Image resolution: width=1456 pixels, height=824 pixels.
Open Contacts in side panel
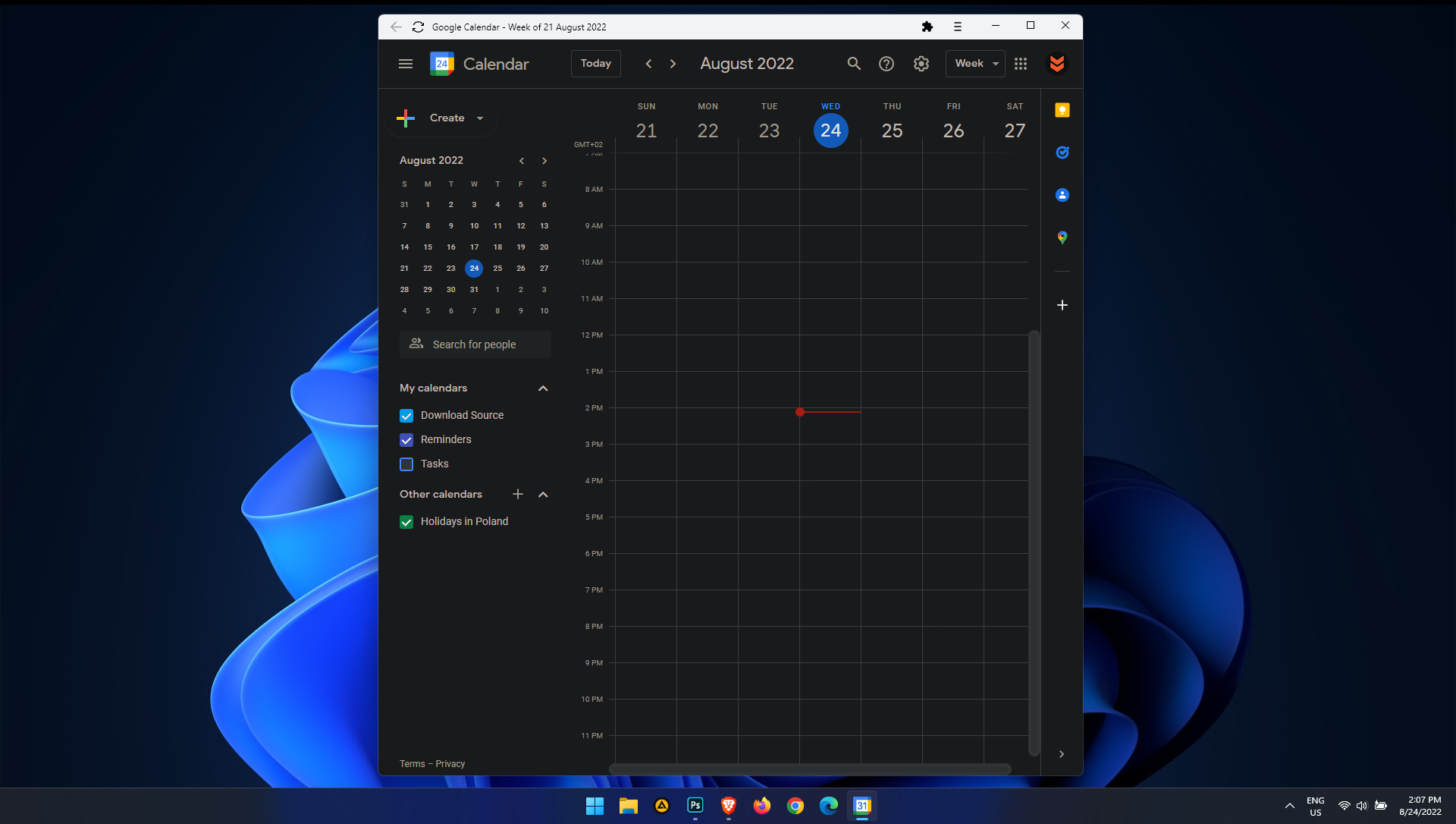(1062, 195)
